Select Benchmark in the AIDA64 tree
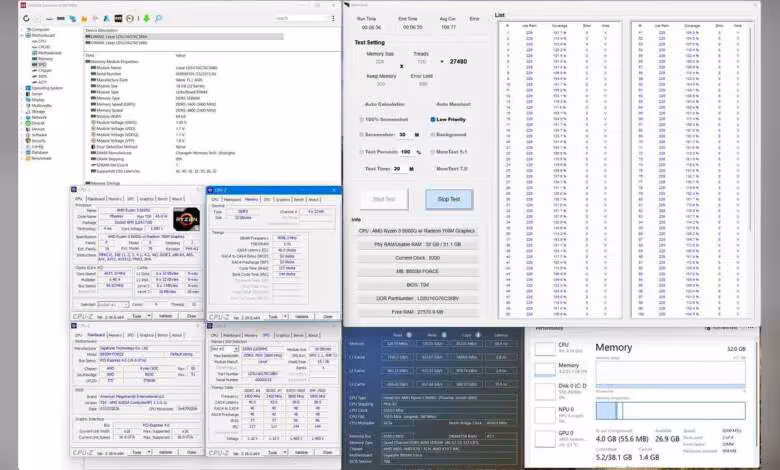Viewport: 780px width, 470px height. point(41,158)
